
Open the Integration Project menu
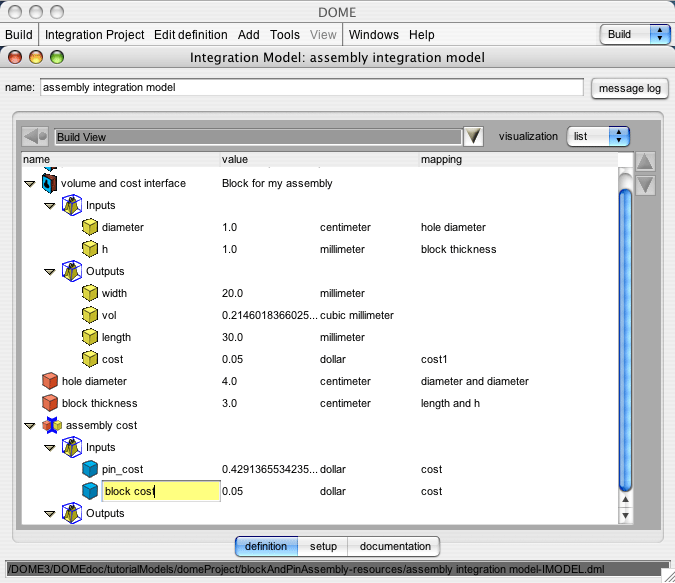coord(94,34)
